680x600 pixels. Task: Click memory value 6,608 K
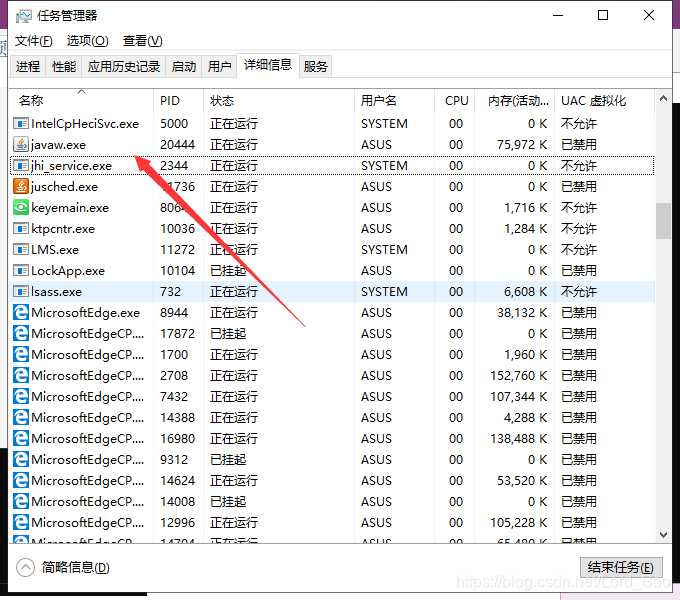tap(526, 291)
